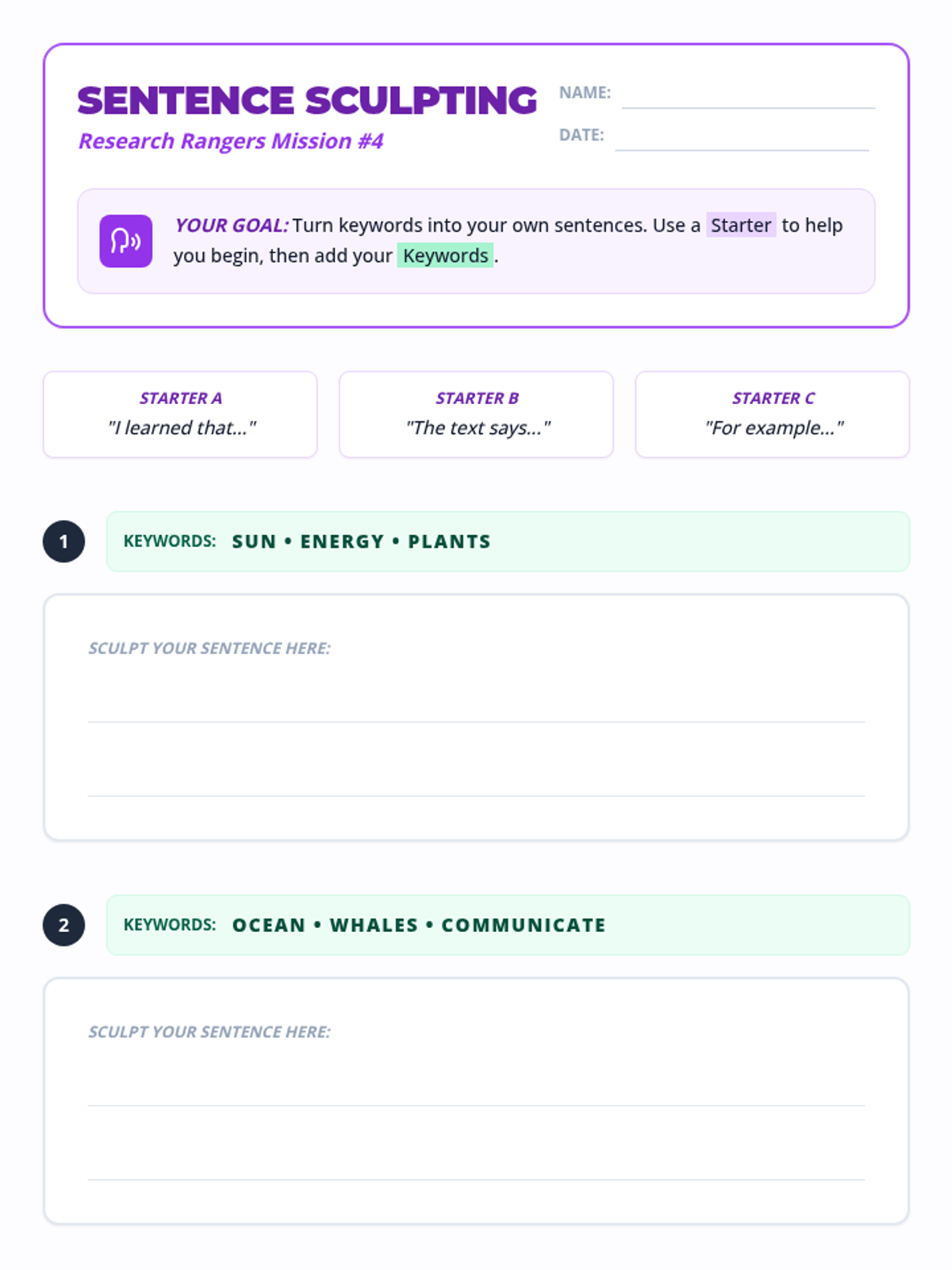Click the green highlighted Keywords word
952x1270 pixels.
tap(445, 256)
